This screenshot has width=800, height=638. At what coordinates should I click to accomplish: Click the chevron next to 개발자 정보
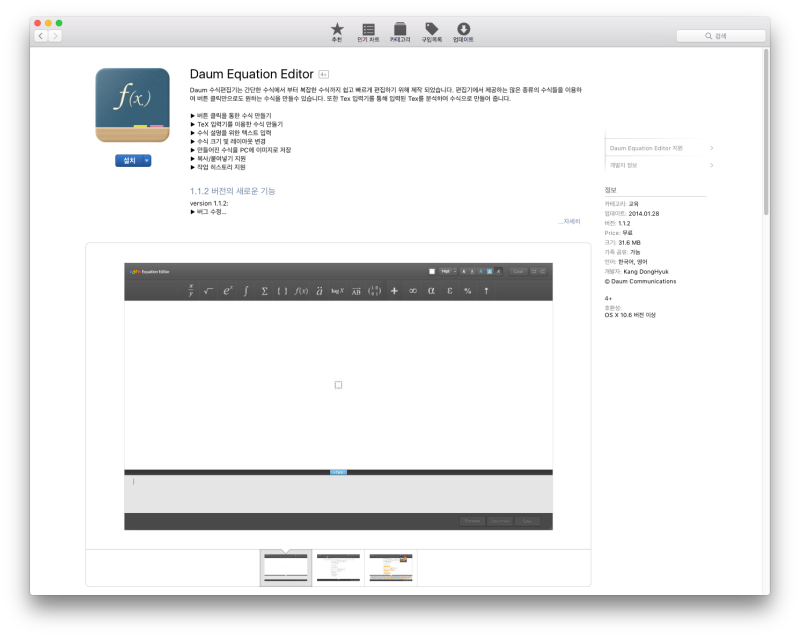tap(711, 165)
